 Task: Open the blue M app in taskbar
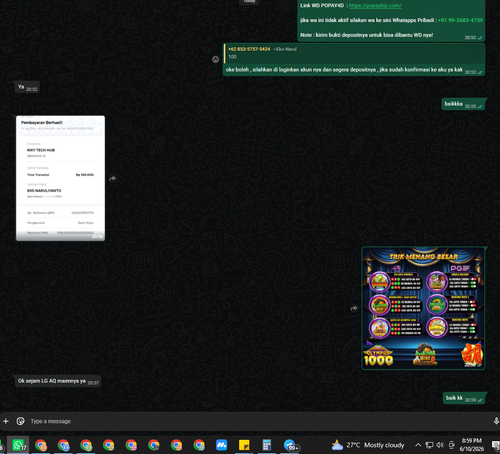coord(221,445)
